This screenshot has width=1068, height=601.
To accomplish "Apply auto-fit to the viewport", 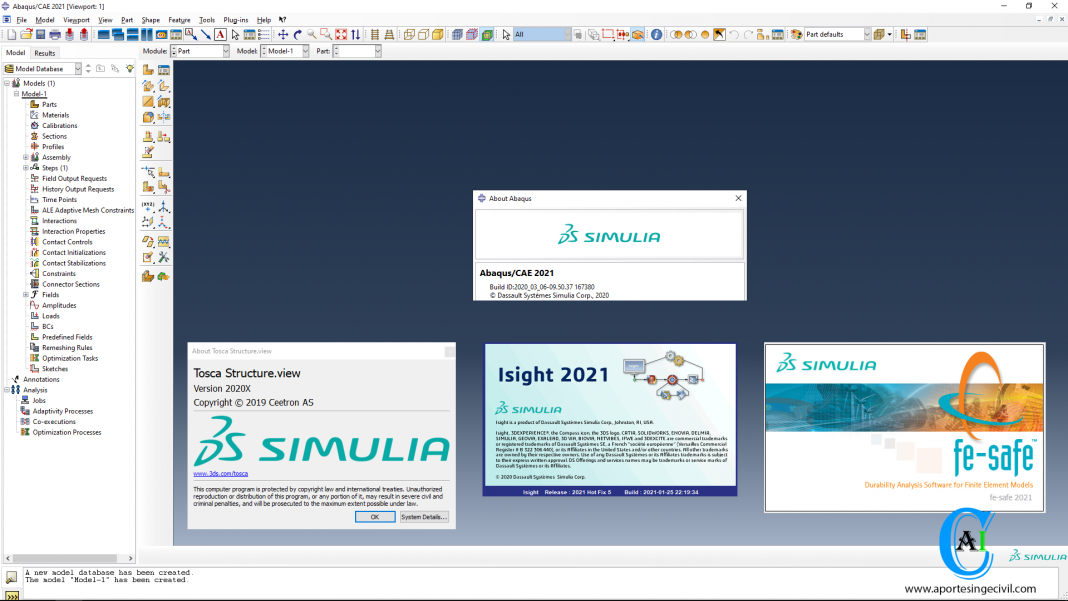I will click(340, 34).
